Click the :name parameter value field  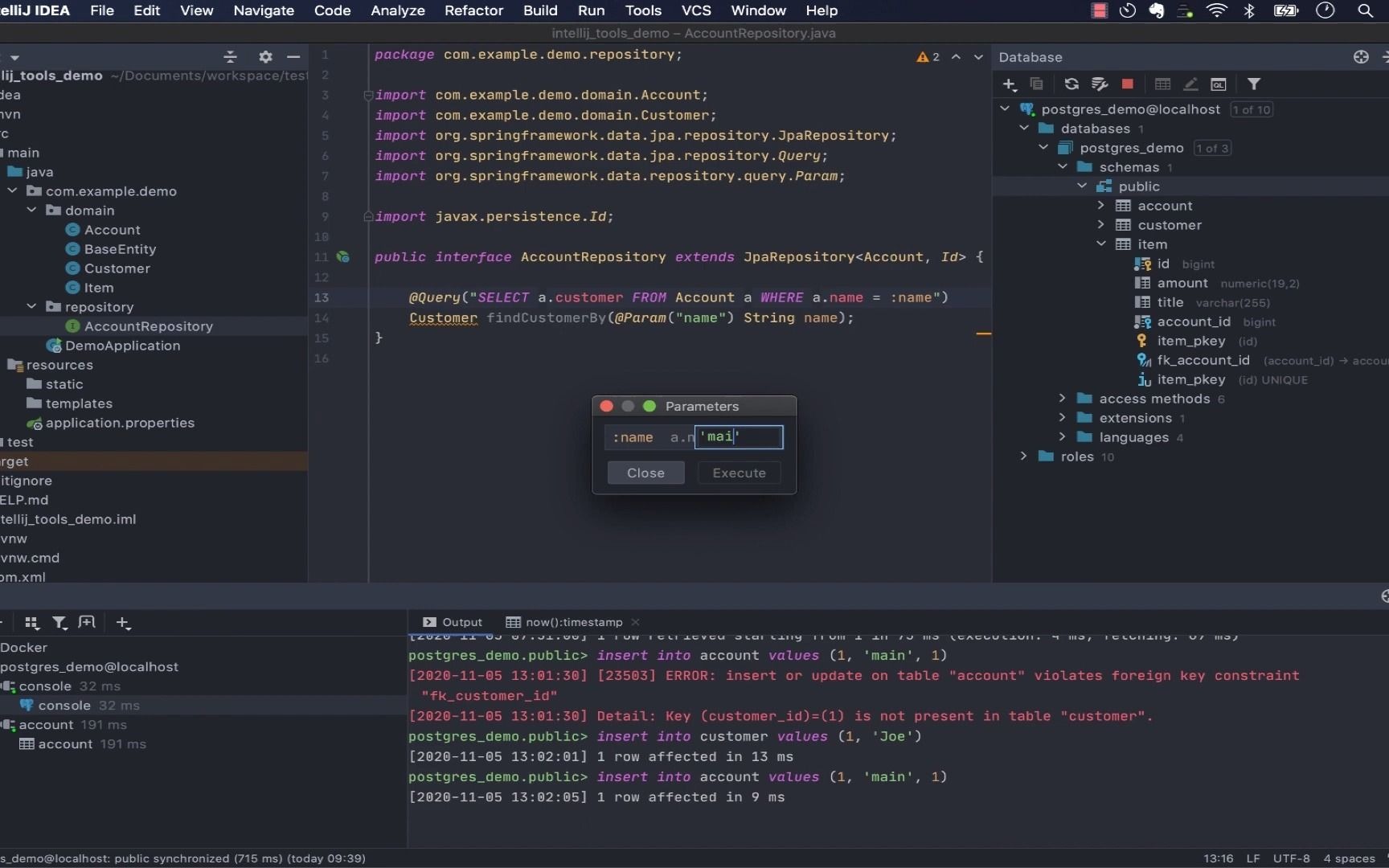click(x=739, y=436)
